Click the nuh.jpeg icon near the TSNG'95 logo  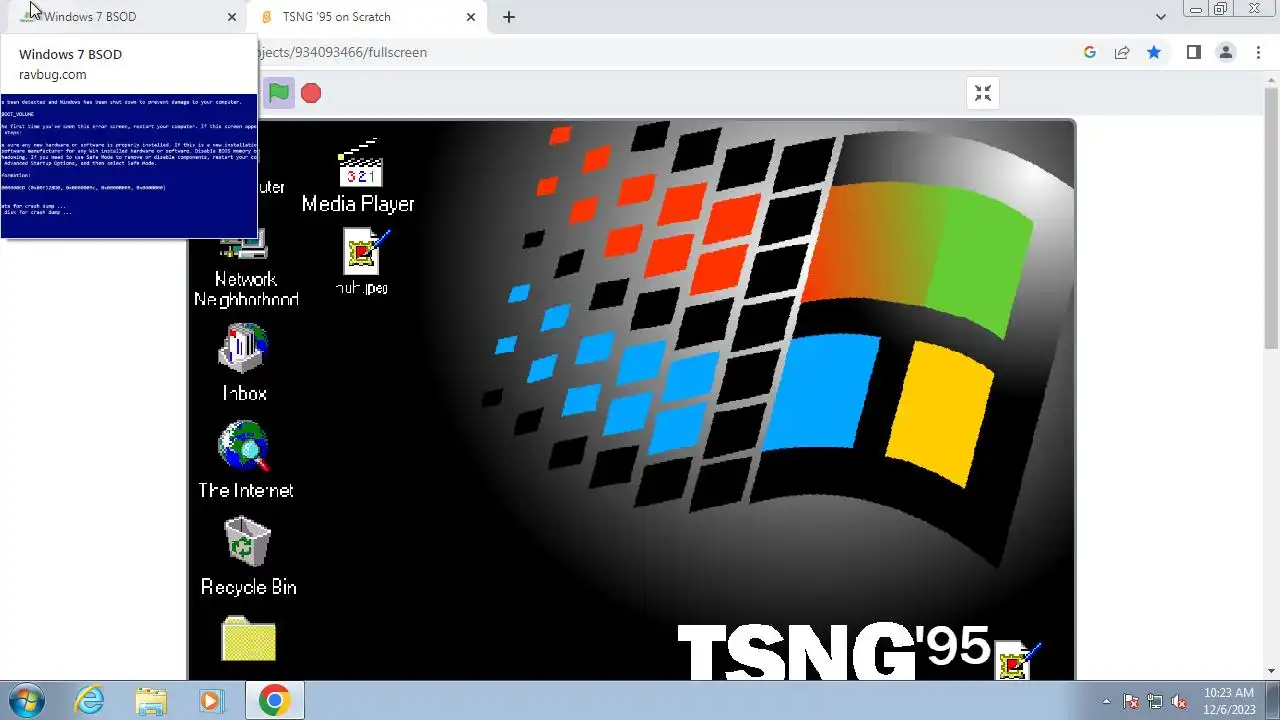(1017, 662)
